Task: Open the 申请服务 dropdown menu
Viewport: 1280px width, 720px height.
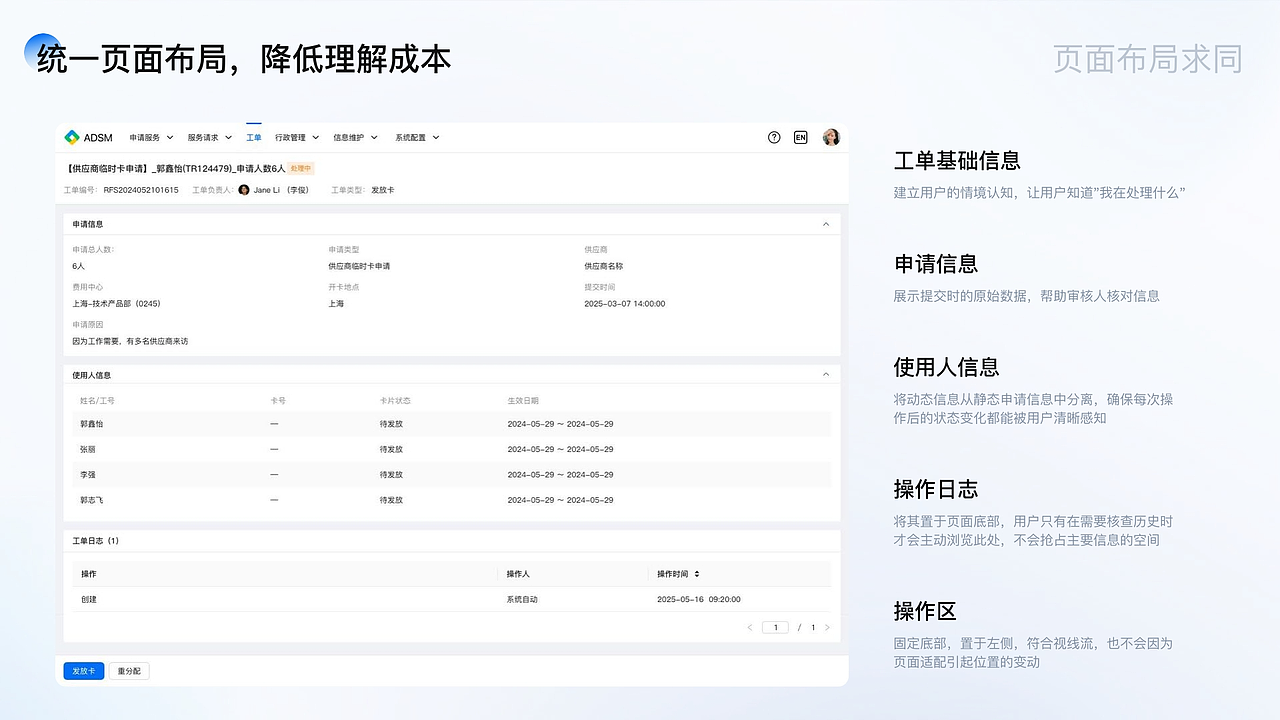Action: [x=150, y=137]
